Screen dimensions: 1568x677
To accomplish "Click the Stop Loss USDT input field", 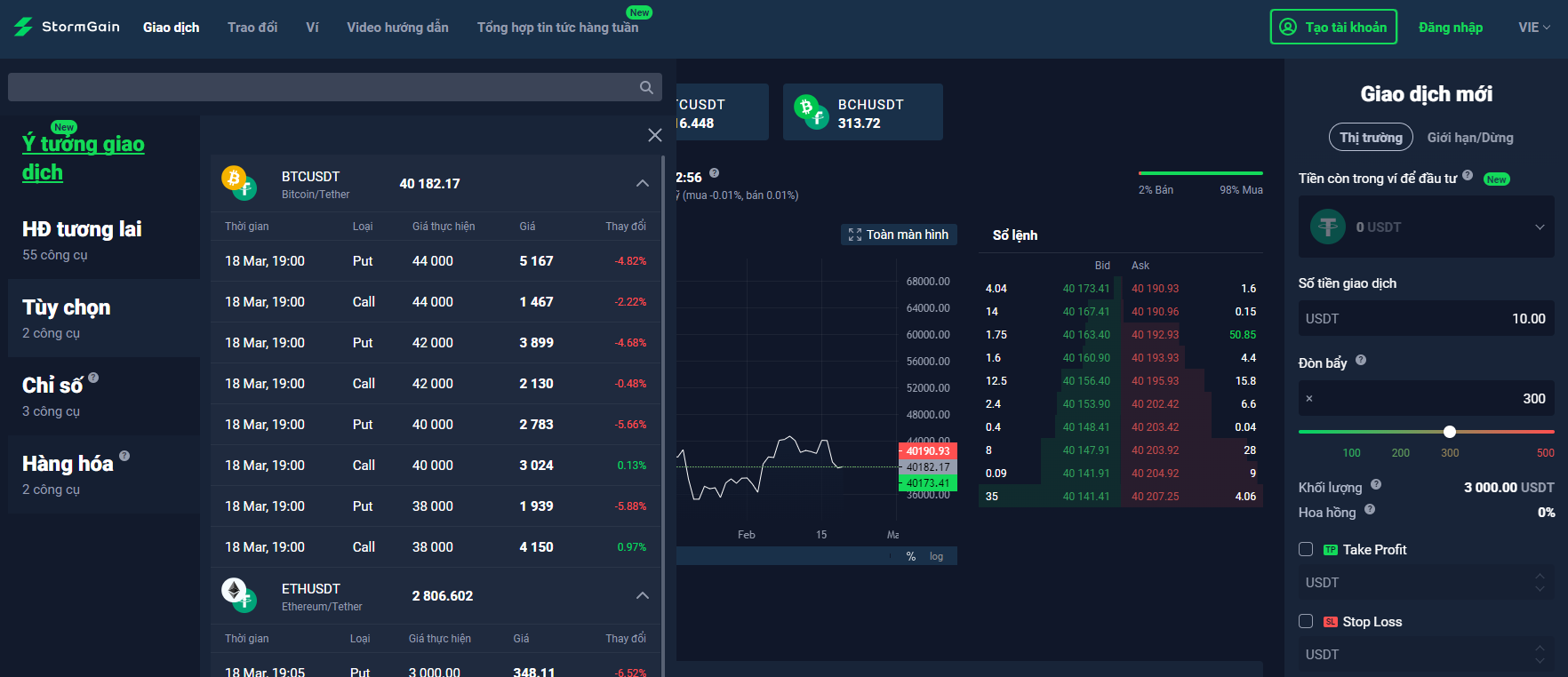I will 1427,654.
